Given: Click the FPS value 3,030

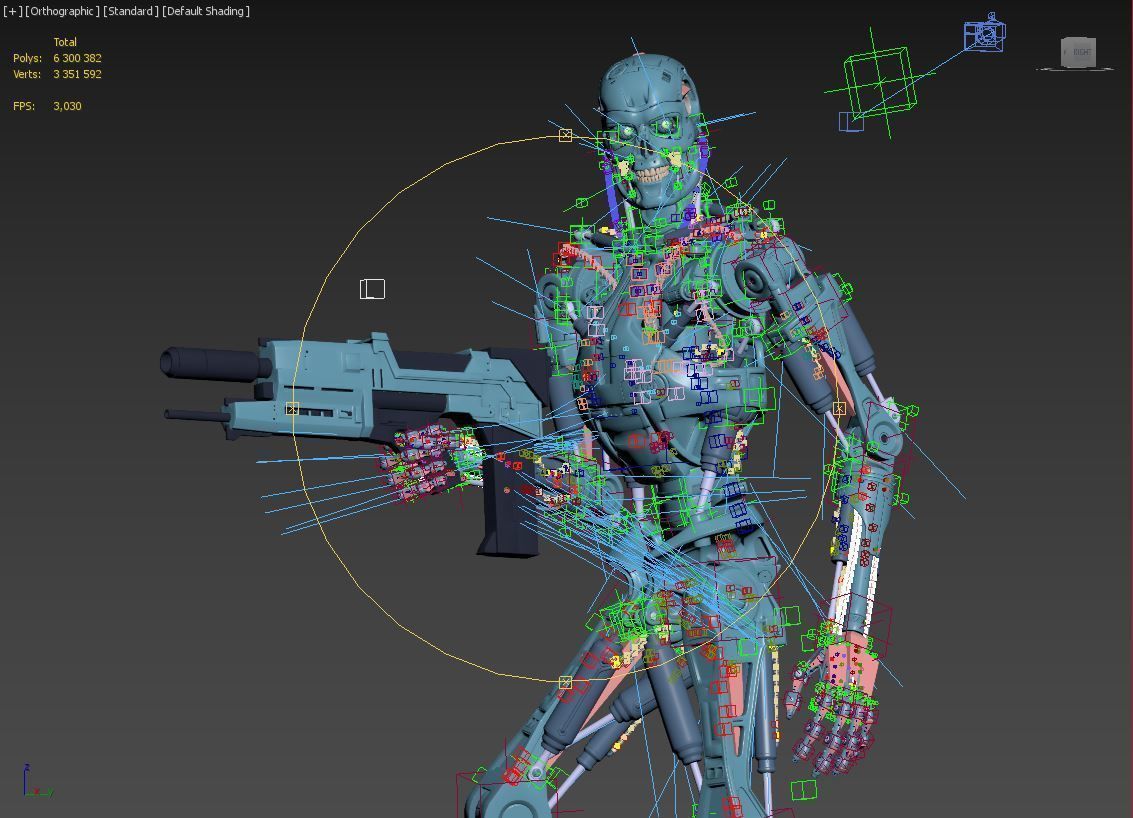Looking at the screenshot, I should [x=67, y=106].
